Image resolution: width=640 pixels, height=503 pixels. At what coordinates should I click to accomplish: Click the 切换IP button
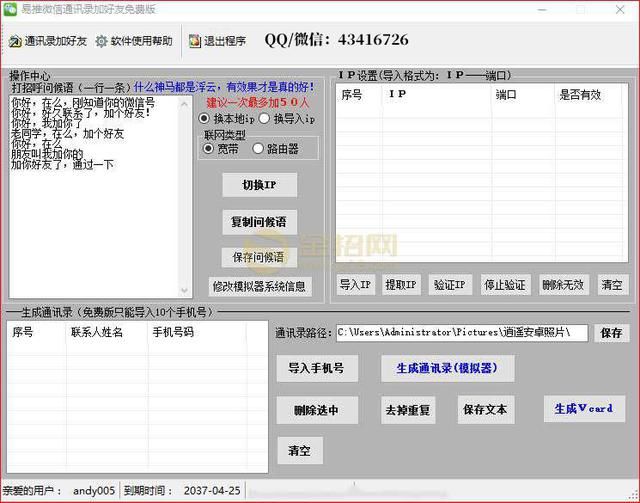coord(260,185)
